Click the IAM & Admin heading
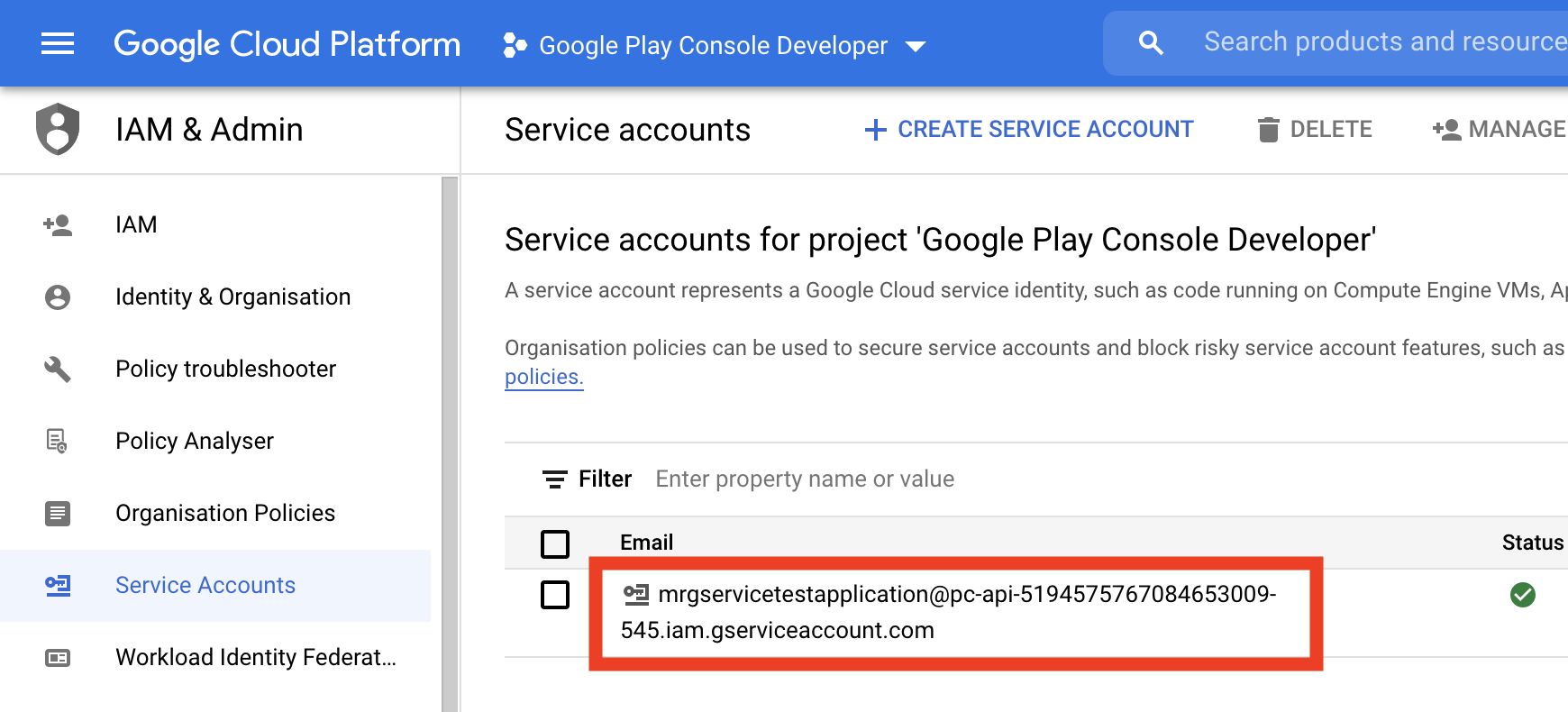1568x712 pixels. coord(209,130)
